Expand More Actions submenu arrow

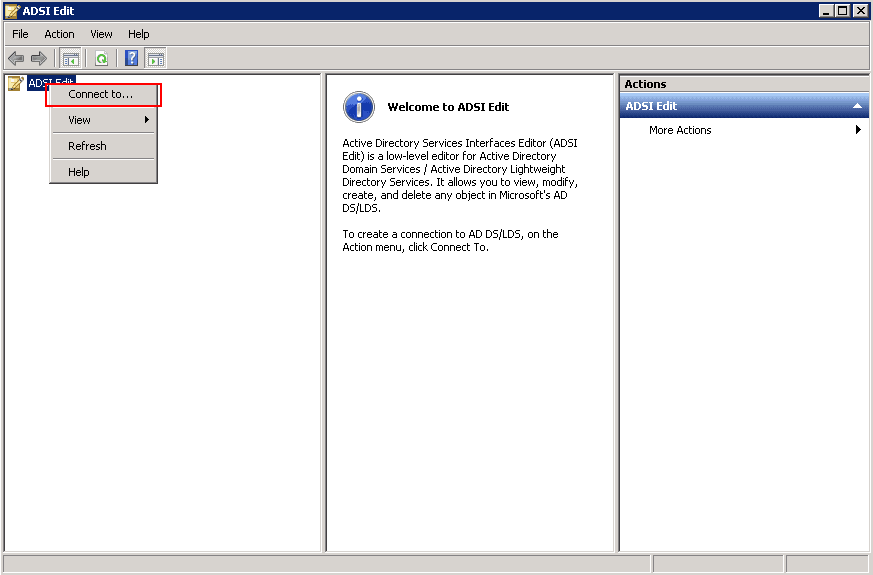(x=858, y=130)
